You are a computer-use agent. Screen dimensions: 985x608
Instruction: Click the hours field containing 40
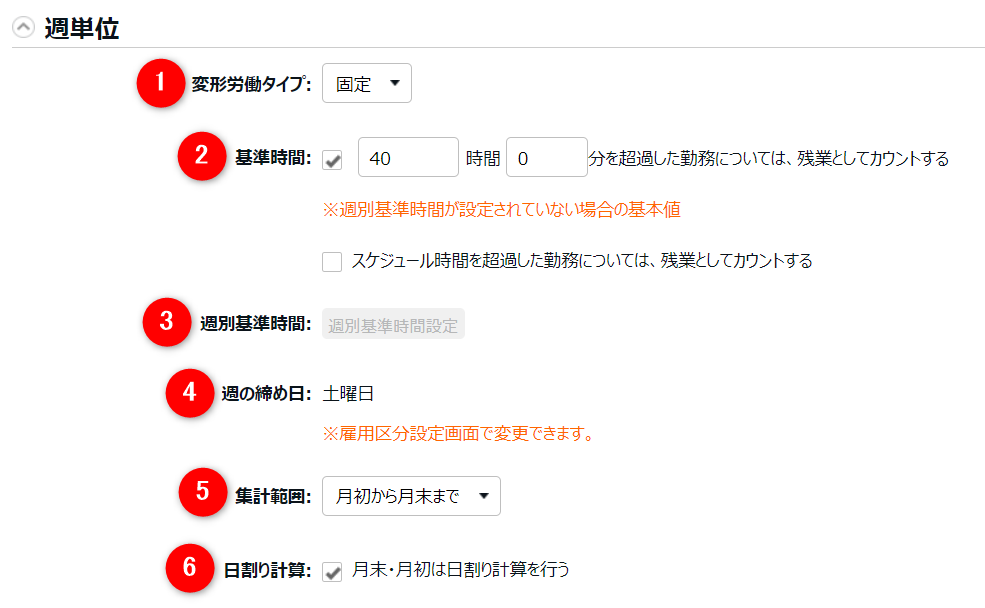pyautogui.click(x=407, y=158)
